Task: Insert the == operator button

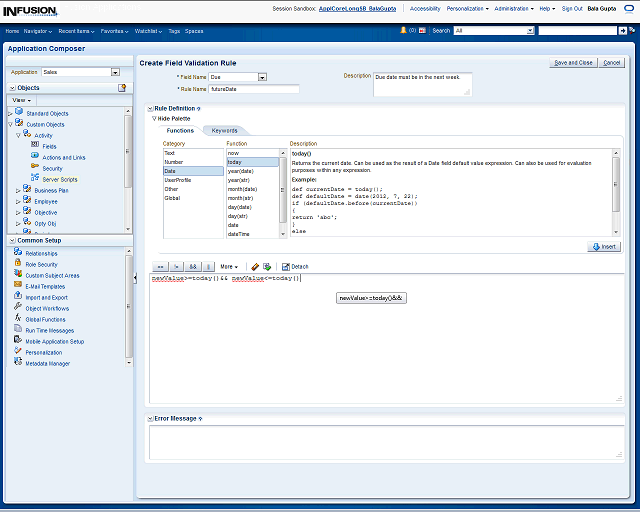Action: [x=159, y=267]
